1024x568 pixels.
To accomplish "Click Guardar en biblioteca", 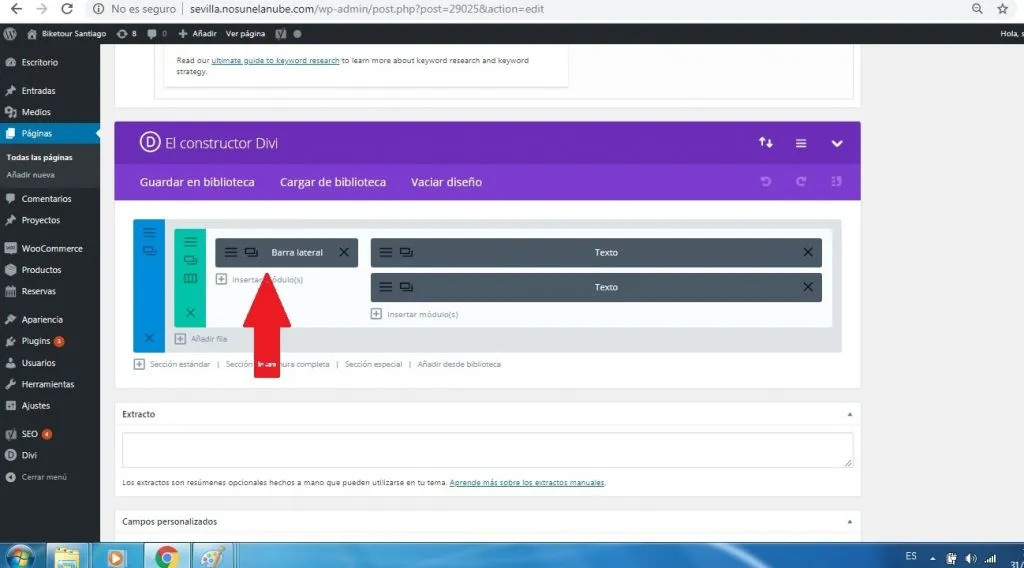I will point(197,182).
